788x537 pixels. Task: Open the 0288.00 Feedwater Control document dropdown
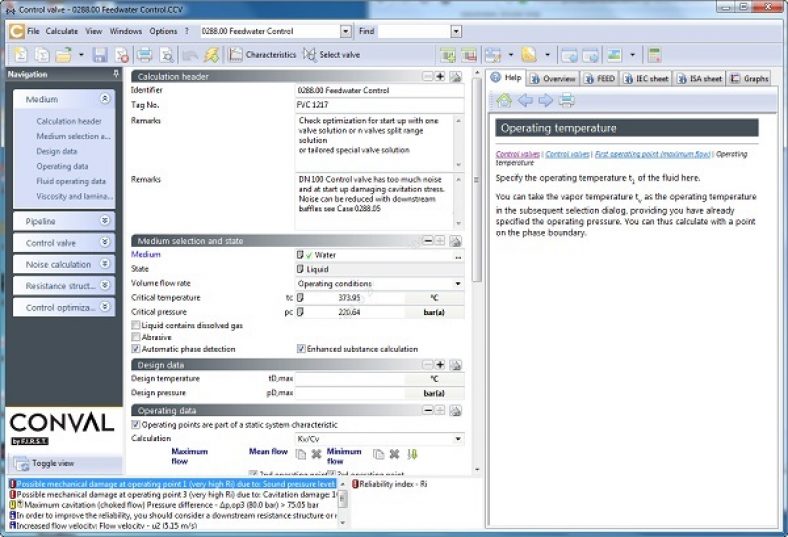[345, 31]
